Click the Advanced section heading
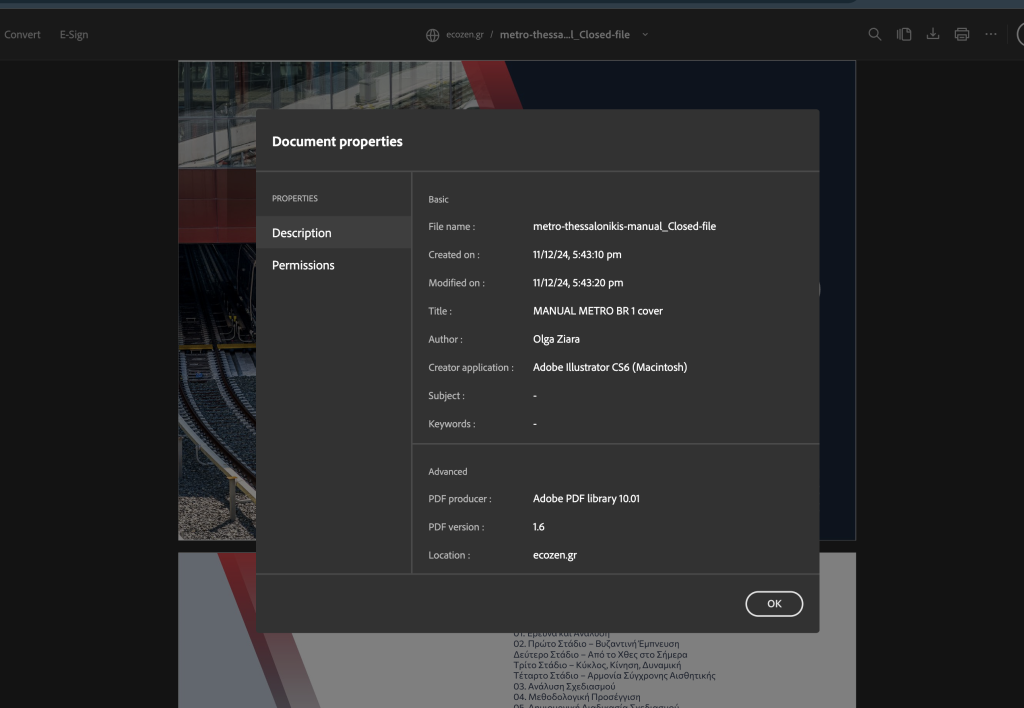1024x708 pixels. coord(447,472)
